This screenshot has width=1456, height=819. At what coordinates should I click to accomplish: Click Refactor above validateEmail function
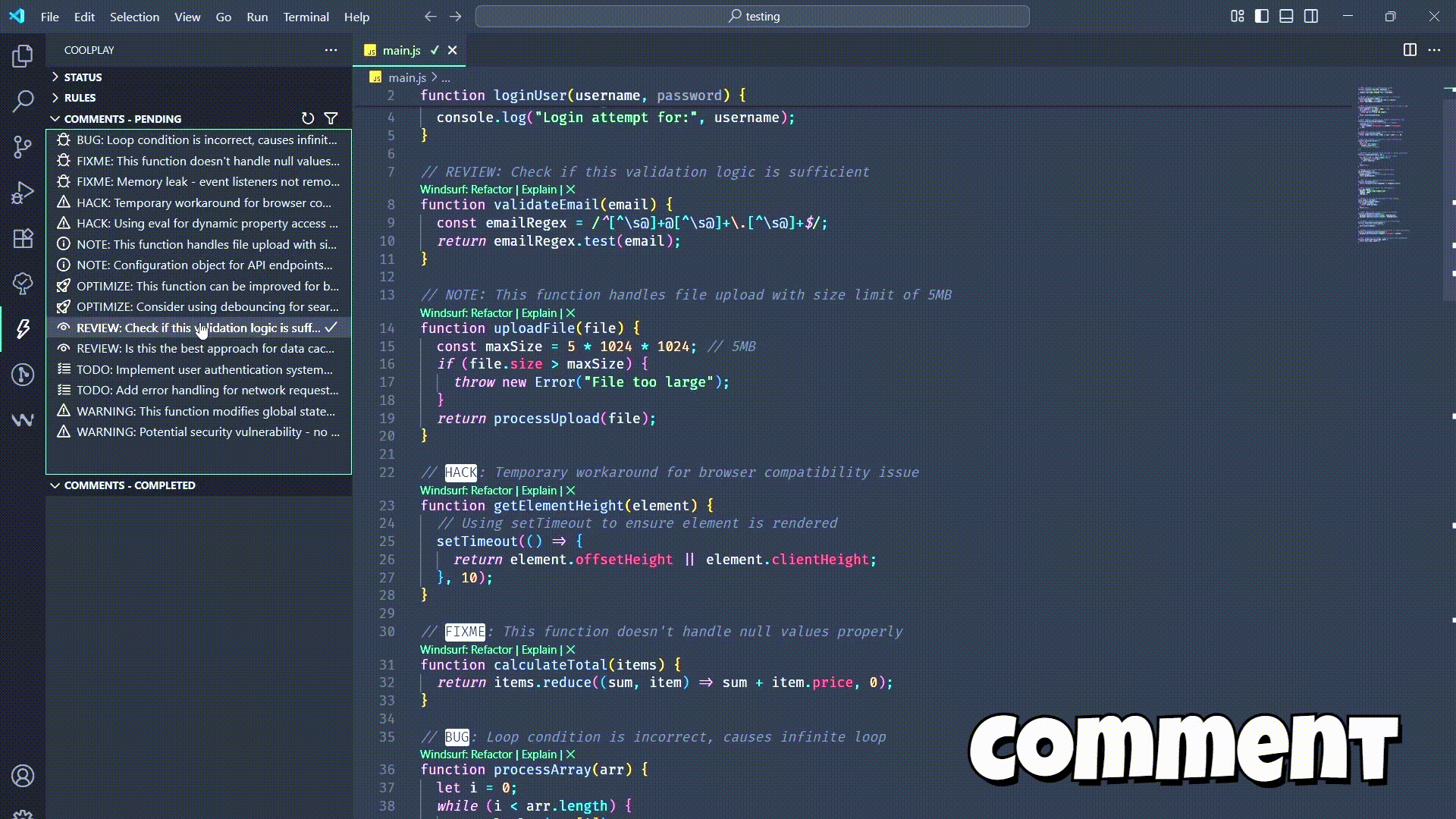(x=491, y=190)
